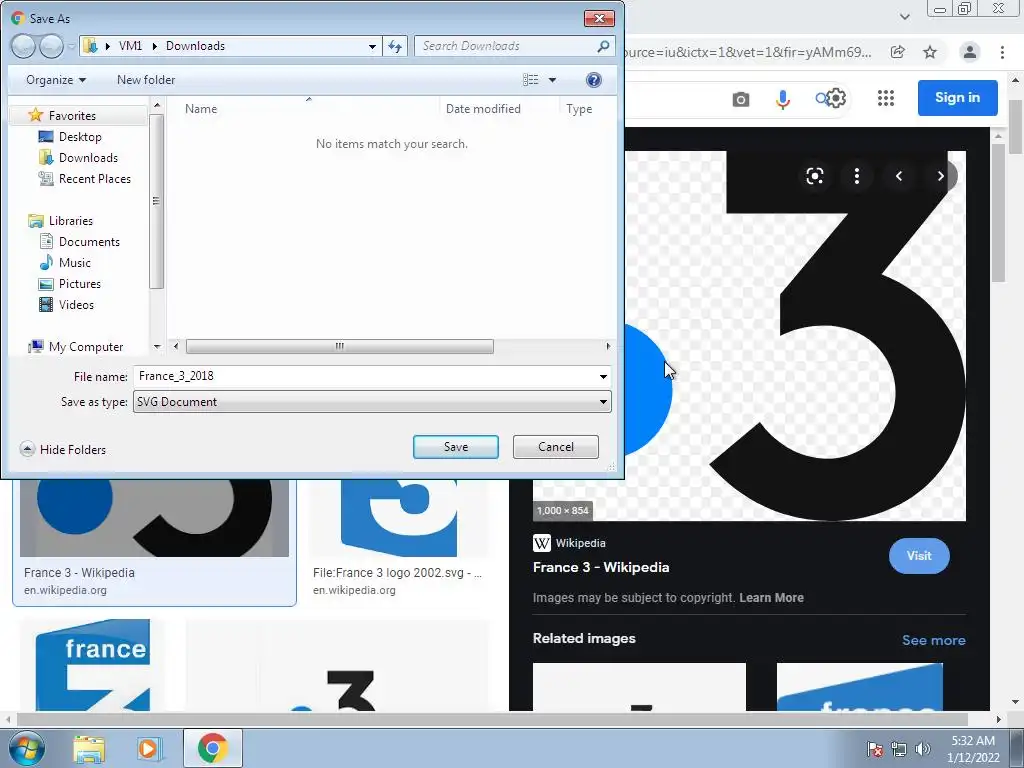Image resolution: width=1024 pixels, height=768 pixels.
Task: Click the file list horizontal scrollbar thumb
Action: click(340, 346)
